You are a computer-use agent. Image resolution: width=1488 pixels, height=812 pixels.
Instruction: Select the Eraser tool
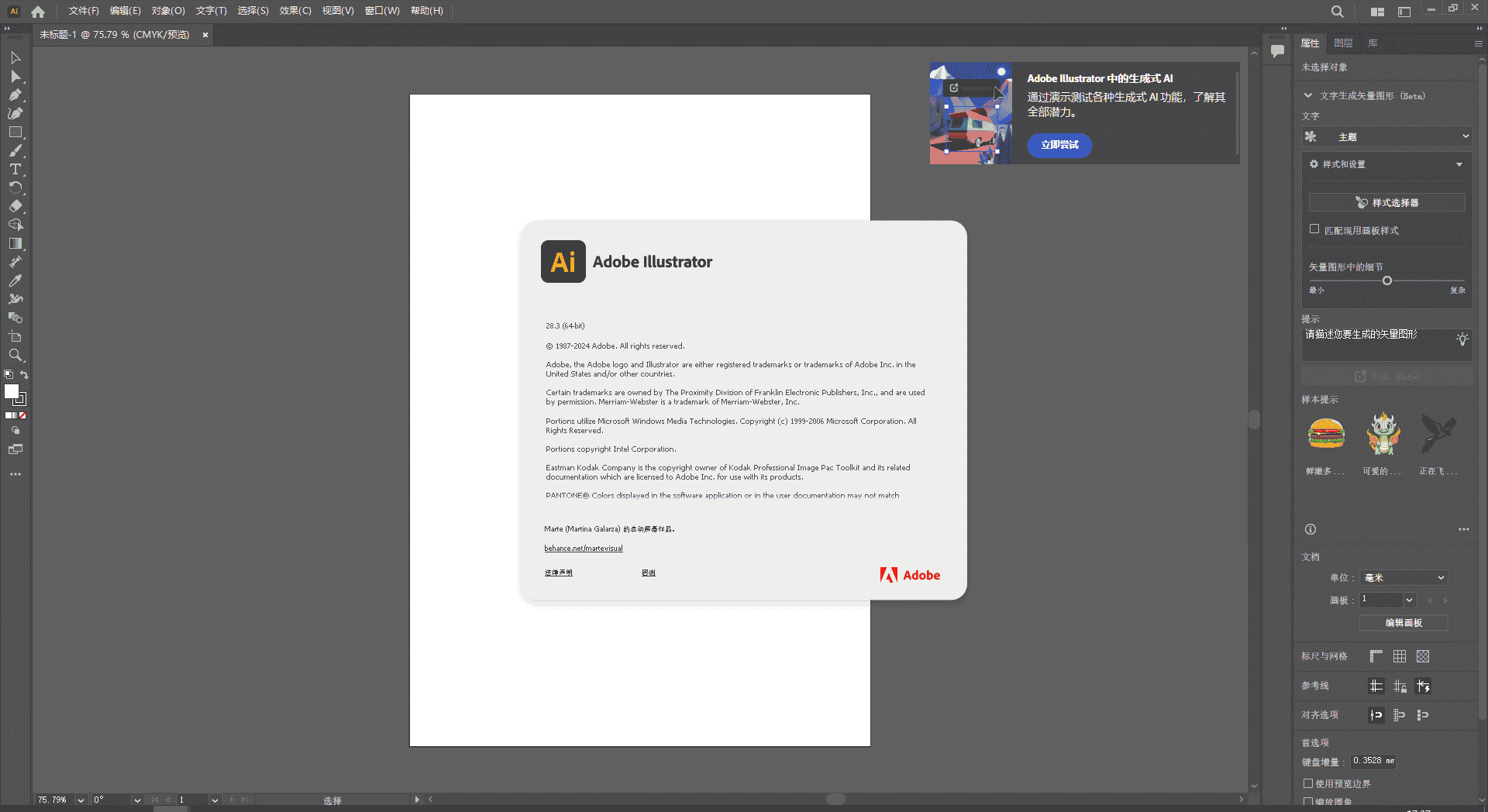(15, 207)
